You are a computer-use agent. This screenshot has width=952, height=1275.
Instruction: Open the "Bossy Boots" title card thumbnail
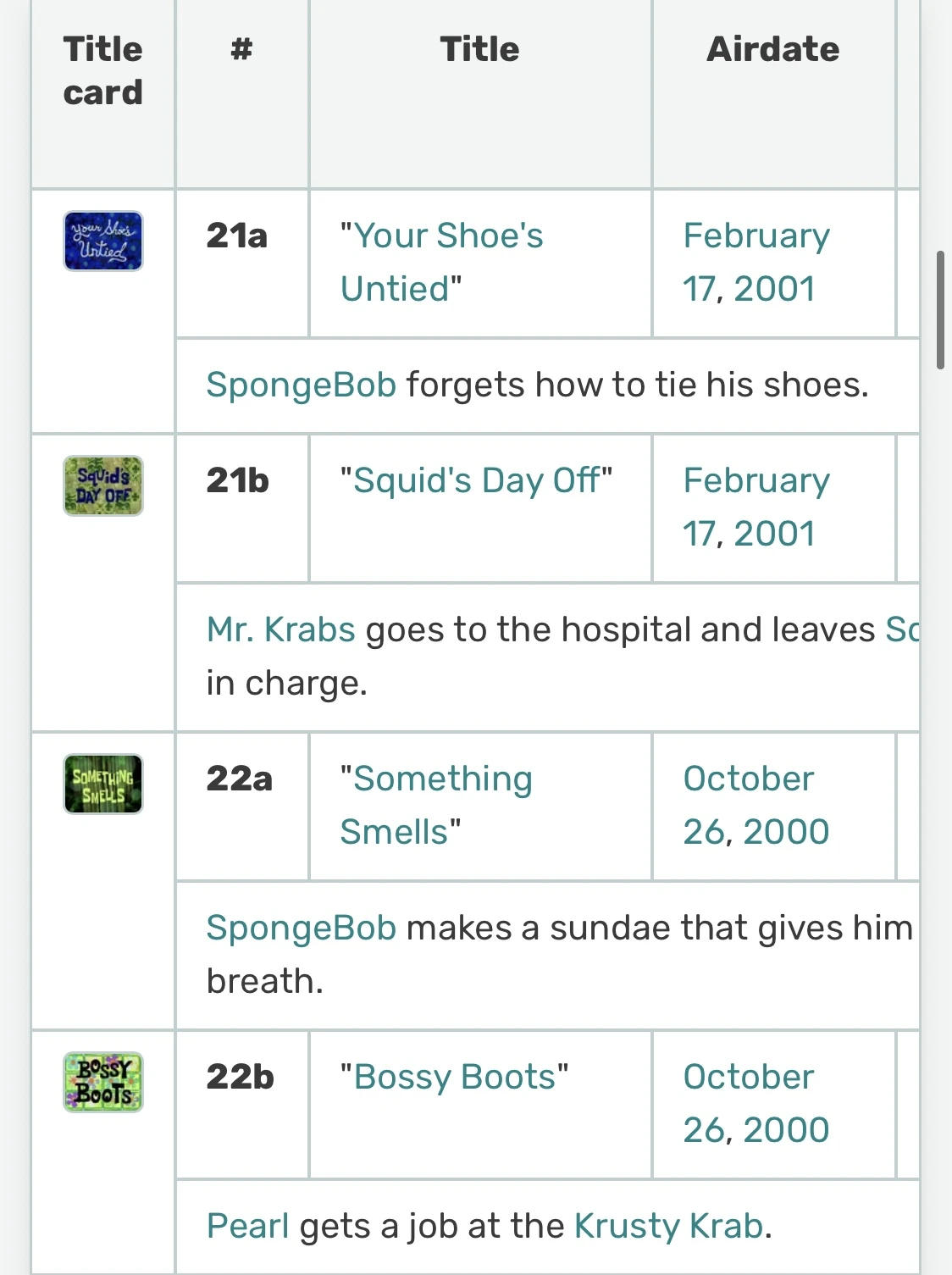coord(103,1082)
